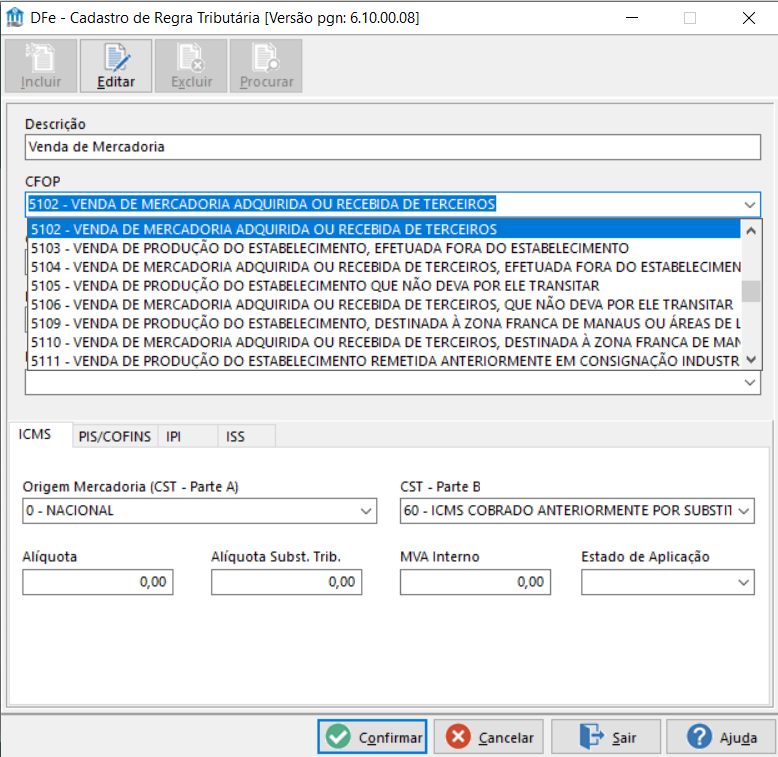Screen dimensions: 778x757
Task: Click the CFOP list scroll down arrow
Action: tap(751, 360)
